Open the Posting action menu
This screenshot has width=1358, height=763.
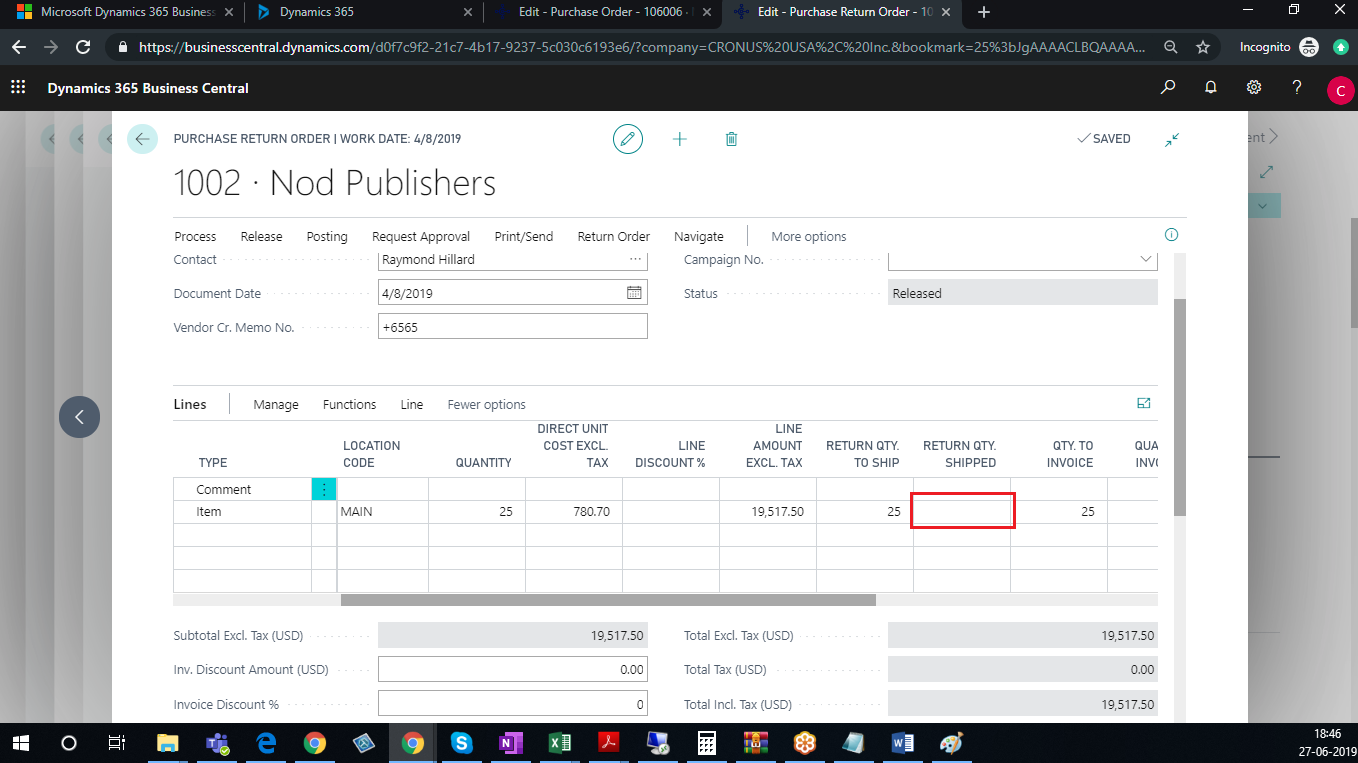click(327, 237)
